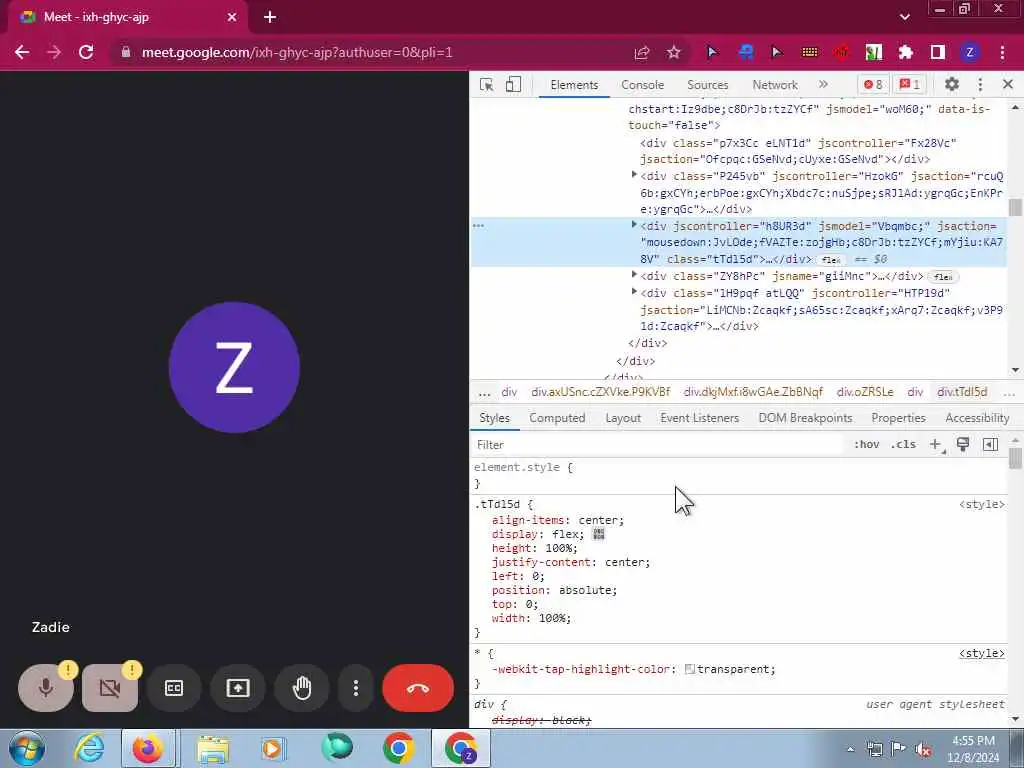Bookmark the page with the star icon
The height and width of the screenshot is (768, 1024).
(674, 52)
